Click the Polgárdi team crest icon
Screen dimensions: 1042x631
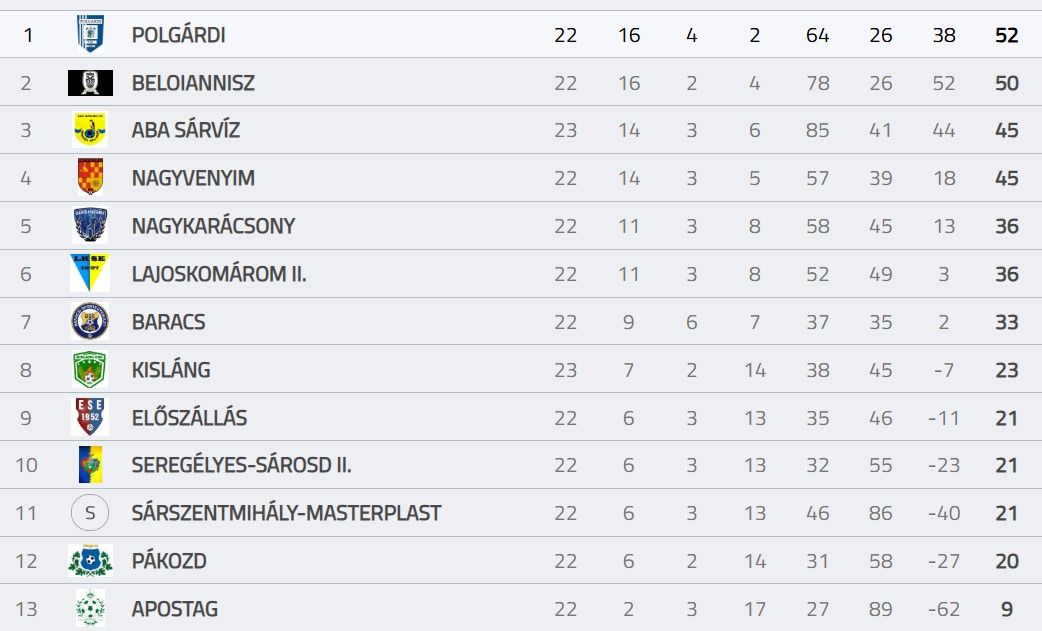tap(90, 34)
